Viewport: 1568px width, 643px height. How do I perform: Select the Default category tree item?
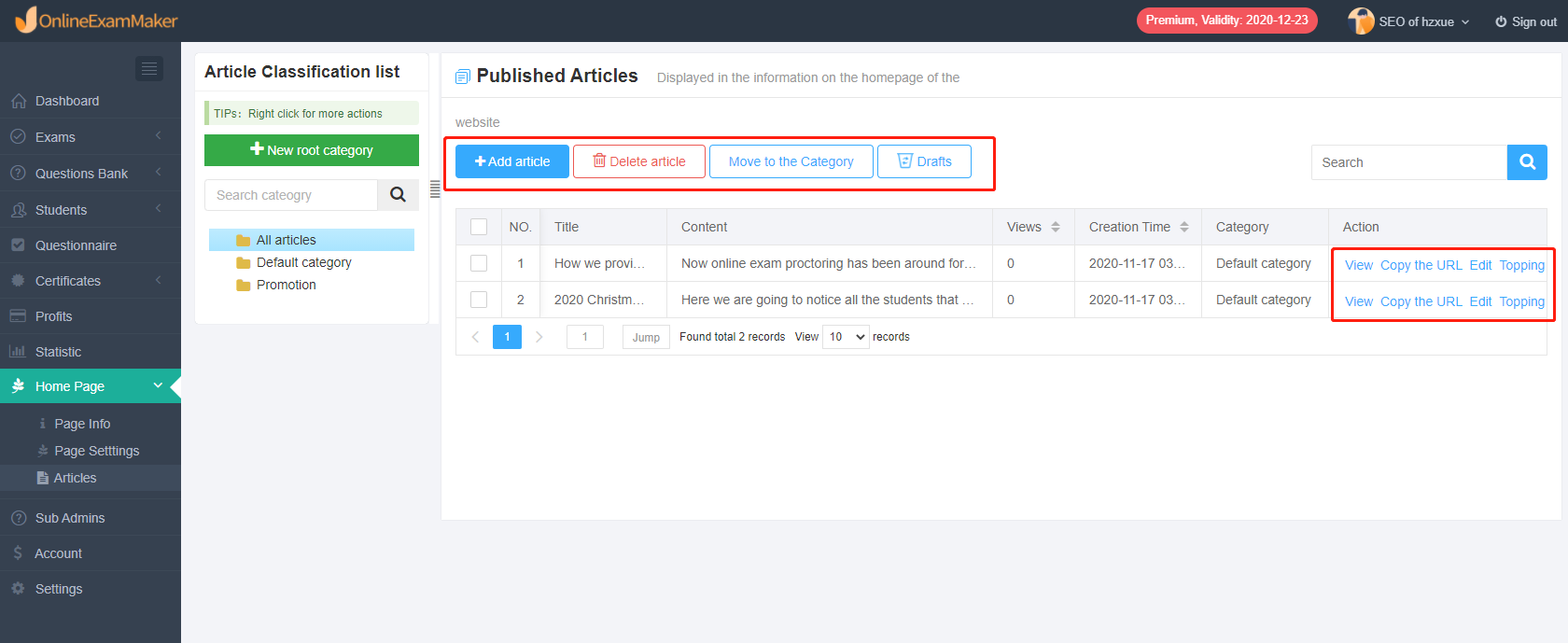click(304, 263)
